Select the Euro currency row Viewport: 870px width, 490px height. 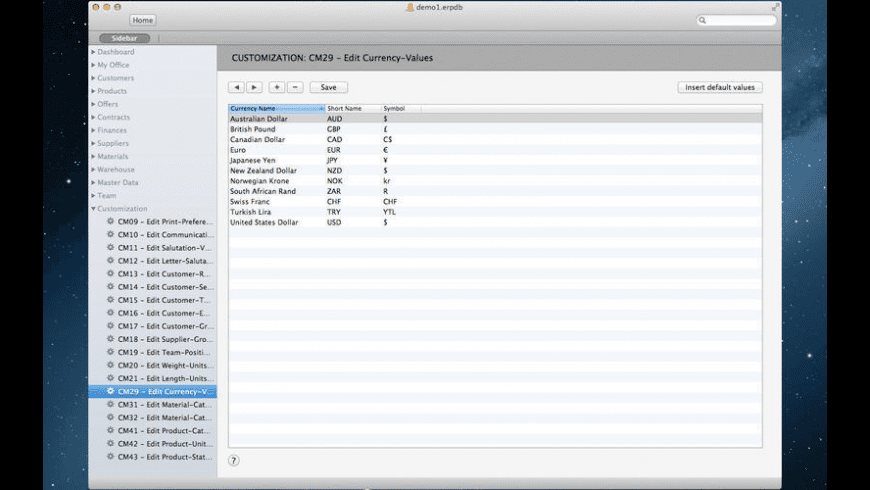(x=495, y=150)
